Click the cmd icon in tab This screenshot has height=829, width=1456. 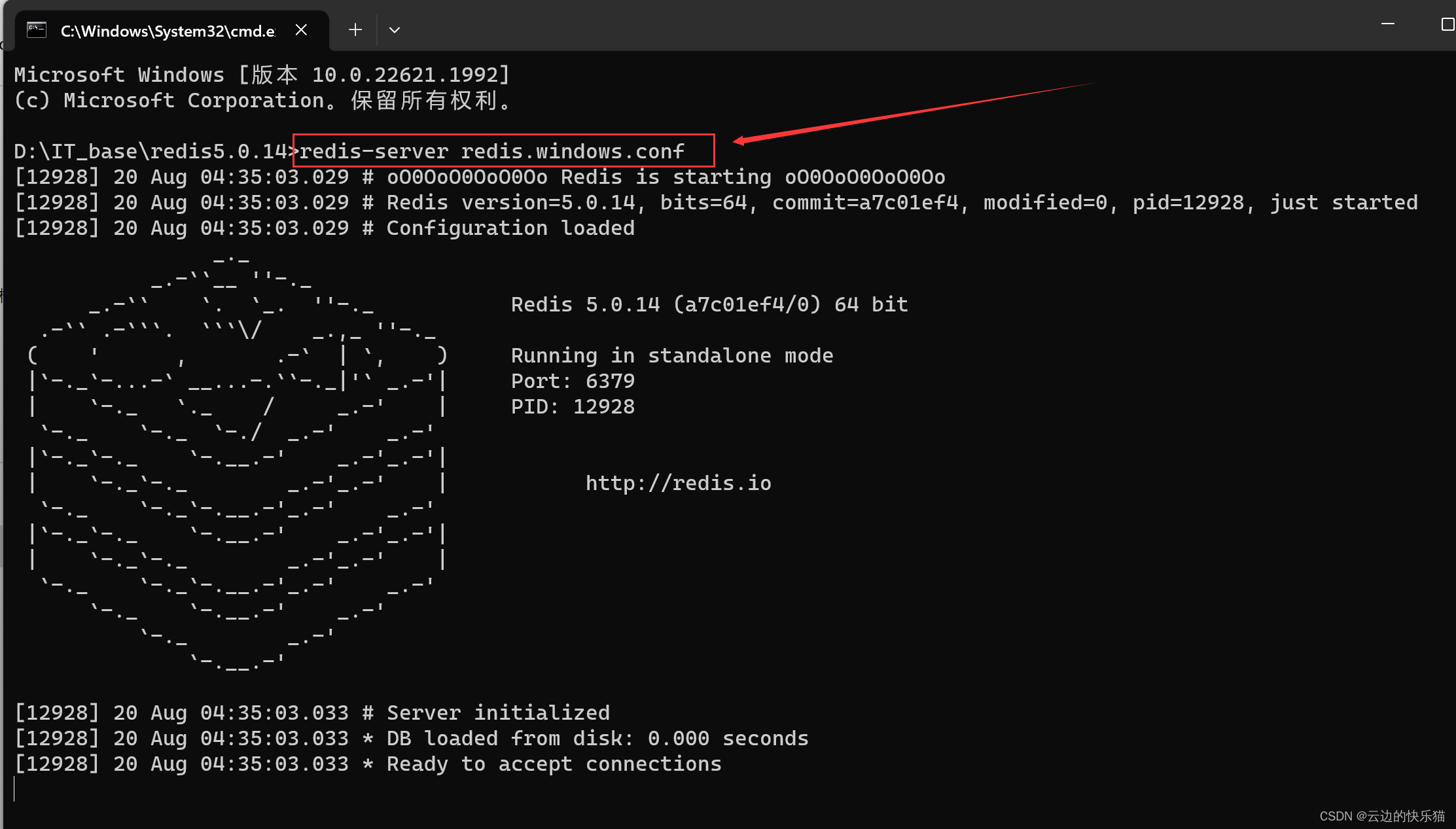[x=37, y=30]
